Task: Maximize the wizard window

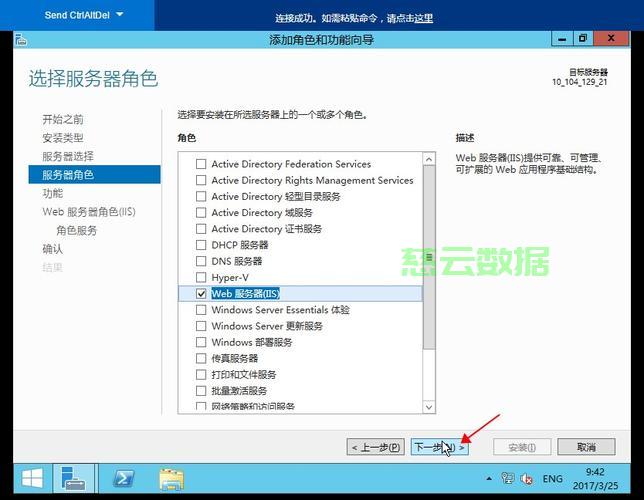Action: 583,39
